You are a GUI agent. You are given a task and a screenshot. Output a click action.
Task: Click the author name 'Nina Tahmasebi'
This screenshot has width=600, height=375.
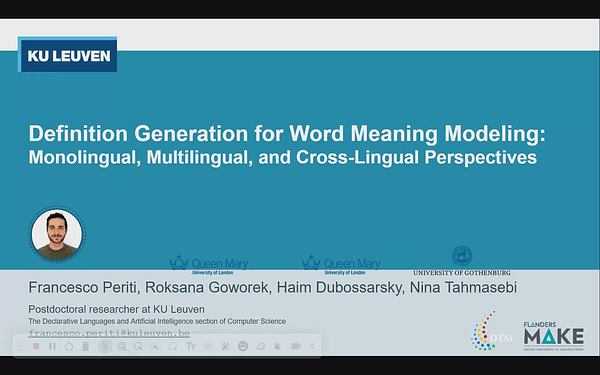coord(463,287)
